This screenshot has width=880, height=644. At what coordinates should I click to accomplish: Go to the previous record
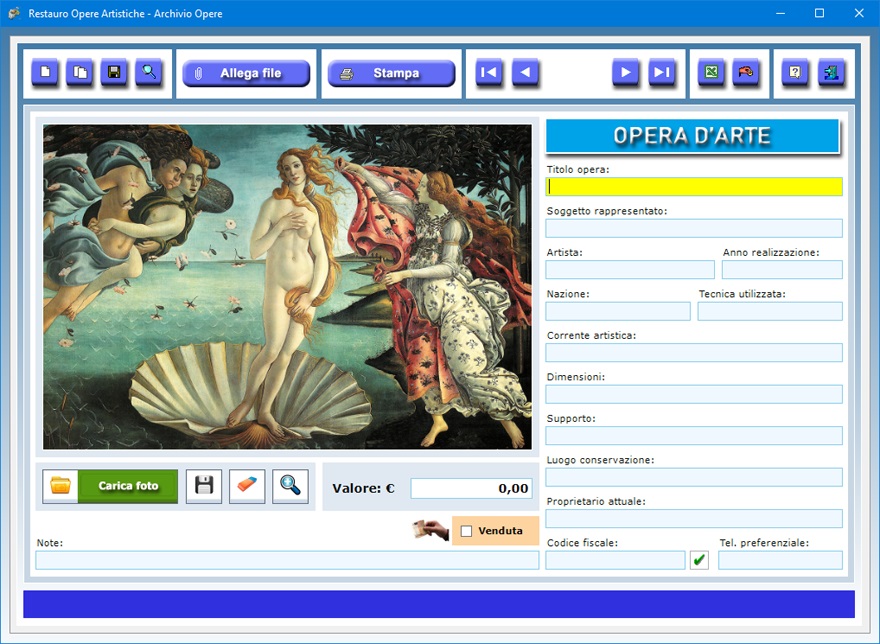coord(525,73)
